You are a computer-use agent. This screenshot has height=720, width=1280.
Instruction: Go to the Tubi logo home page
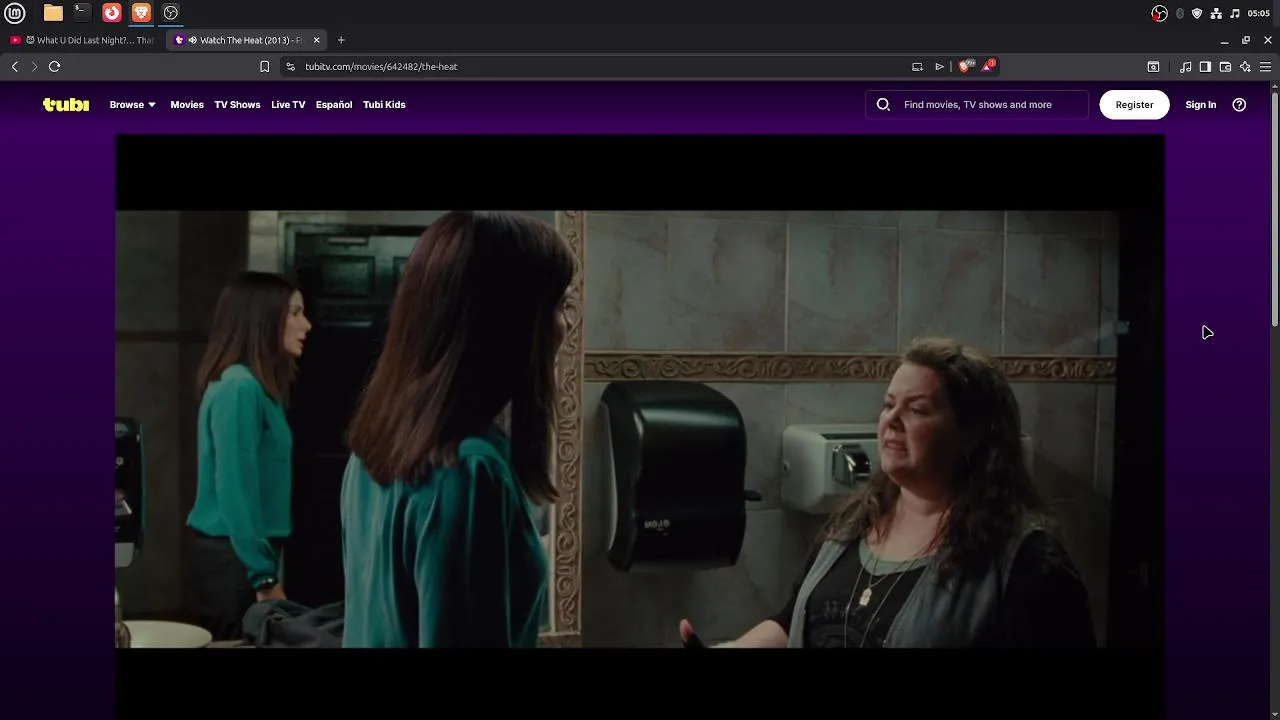click(66, 104)
